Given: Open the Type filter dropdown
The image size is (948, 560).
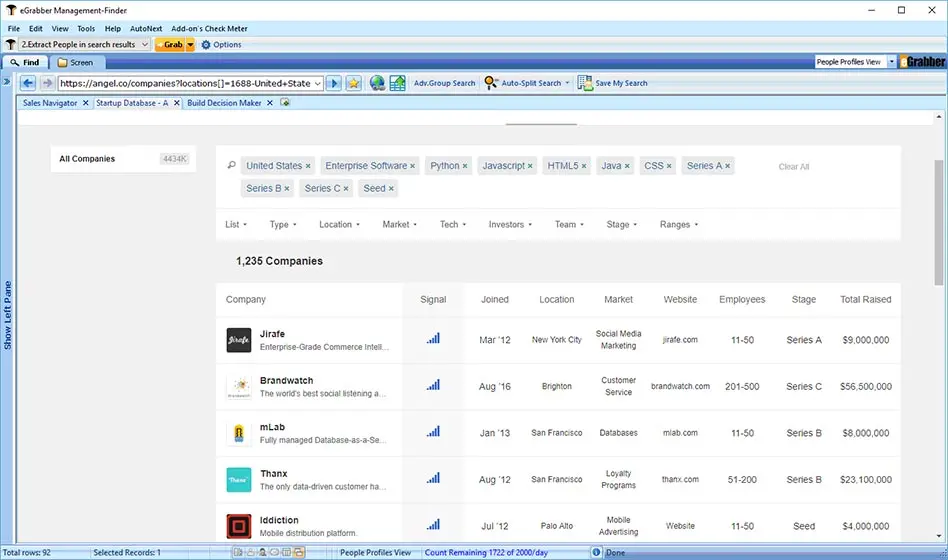Looking at the screenshot, I should (283, 224).
